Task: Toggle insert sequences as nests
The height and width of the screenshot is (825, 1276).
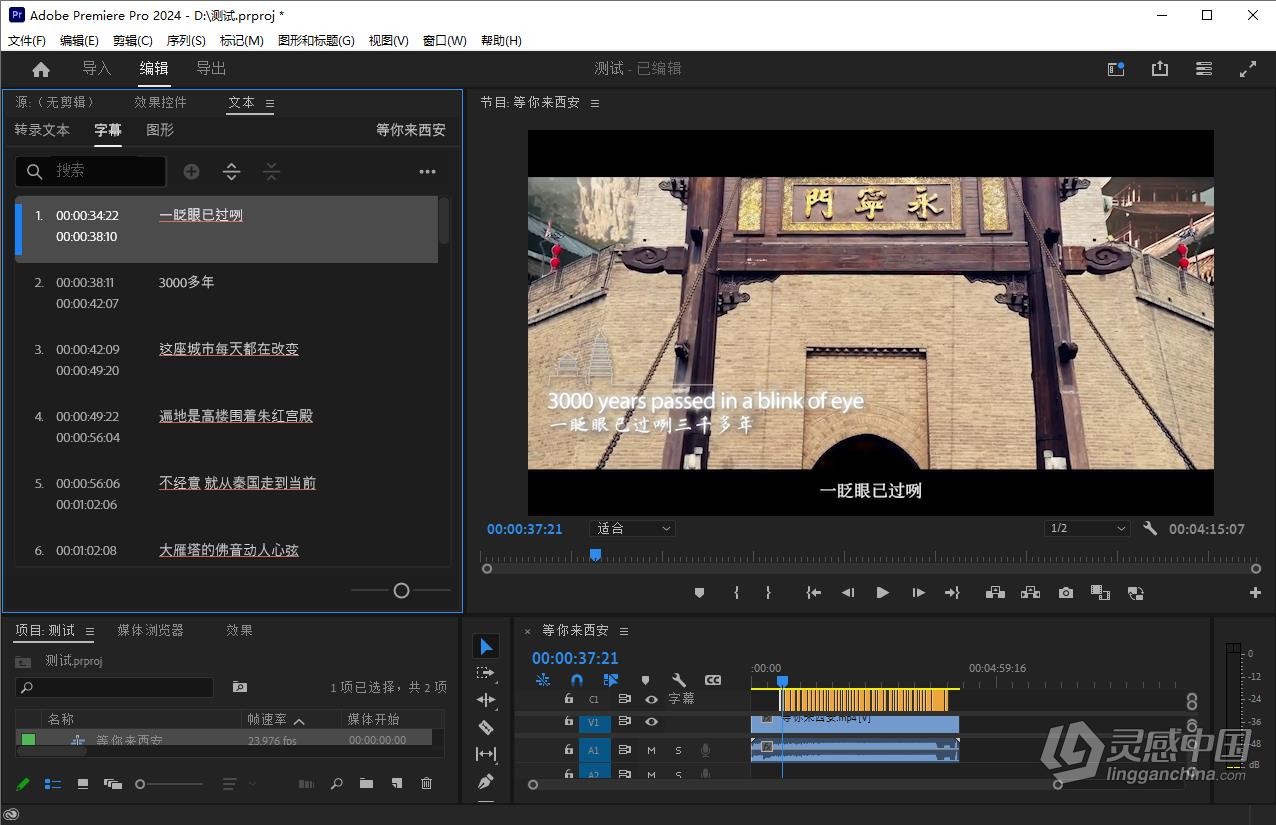Action: (x=543, y=680)
